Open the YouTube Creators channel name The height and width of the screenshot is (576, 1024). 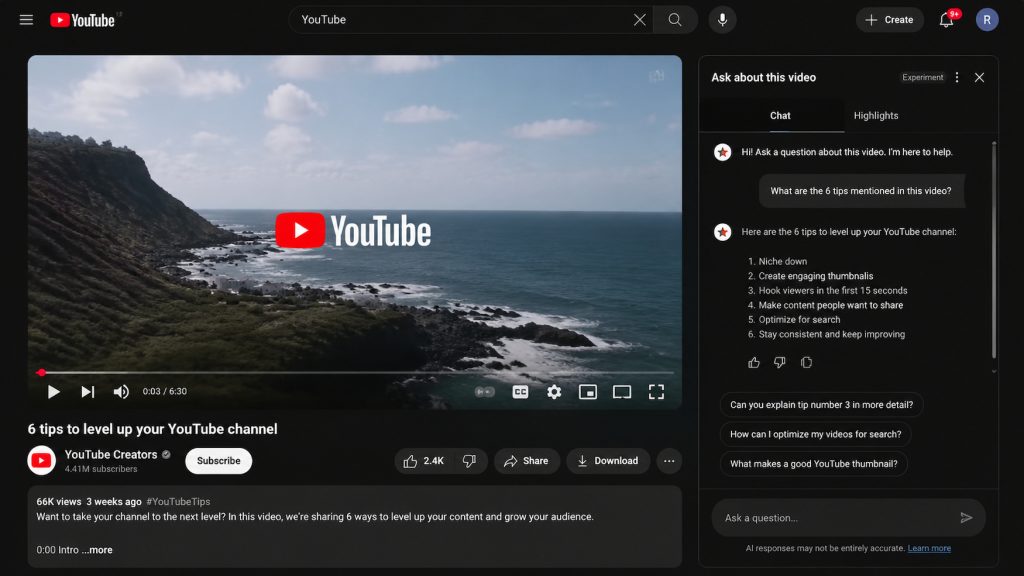coord(111,455)
